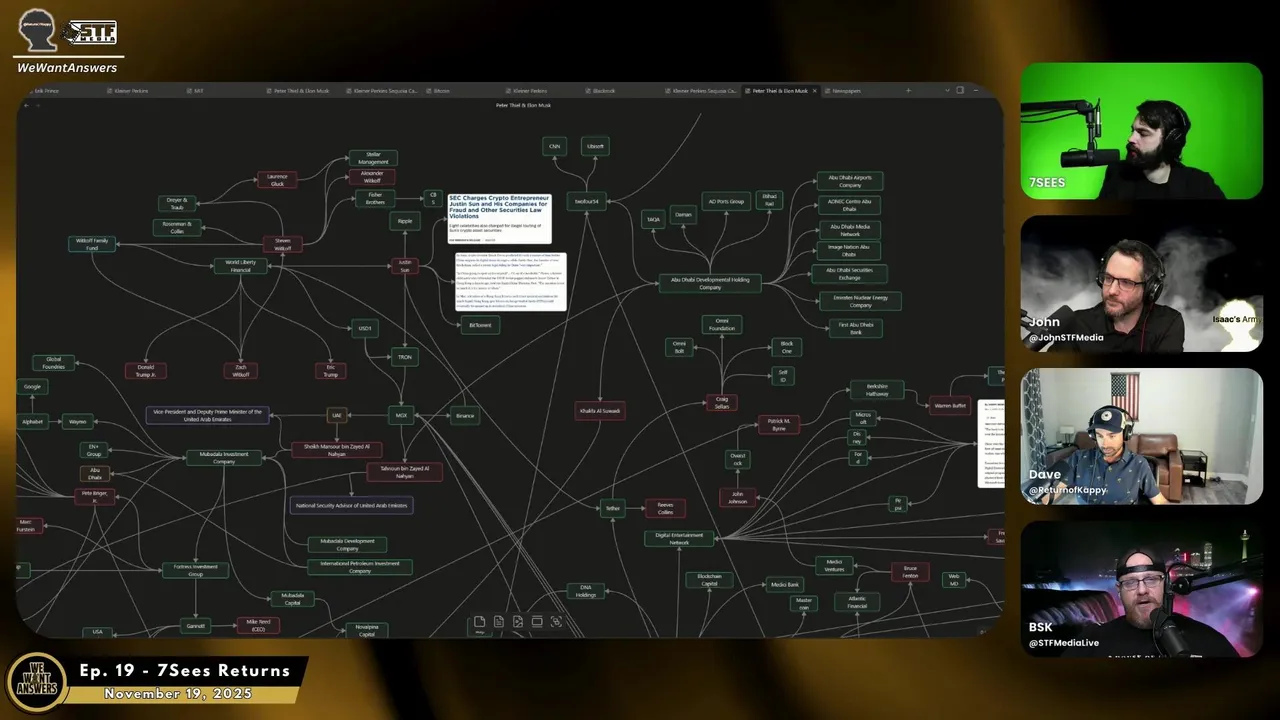
Task: Close the active Peter Thiel & Elon Musk tab
Action: tap(815, 91)
